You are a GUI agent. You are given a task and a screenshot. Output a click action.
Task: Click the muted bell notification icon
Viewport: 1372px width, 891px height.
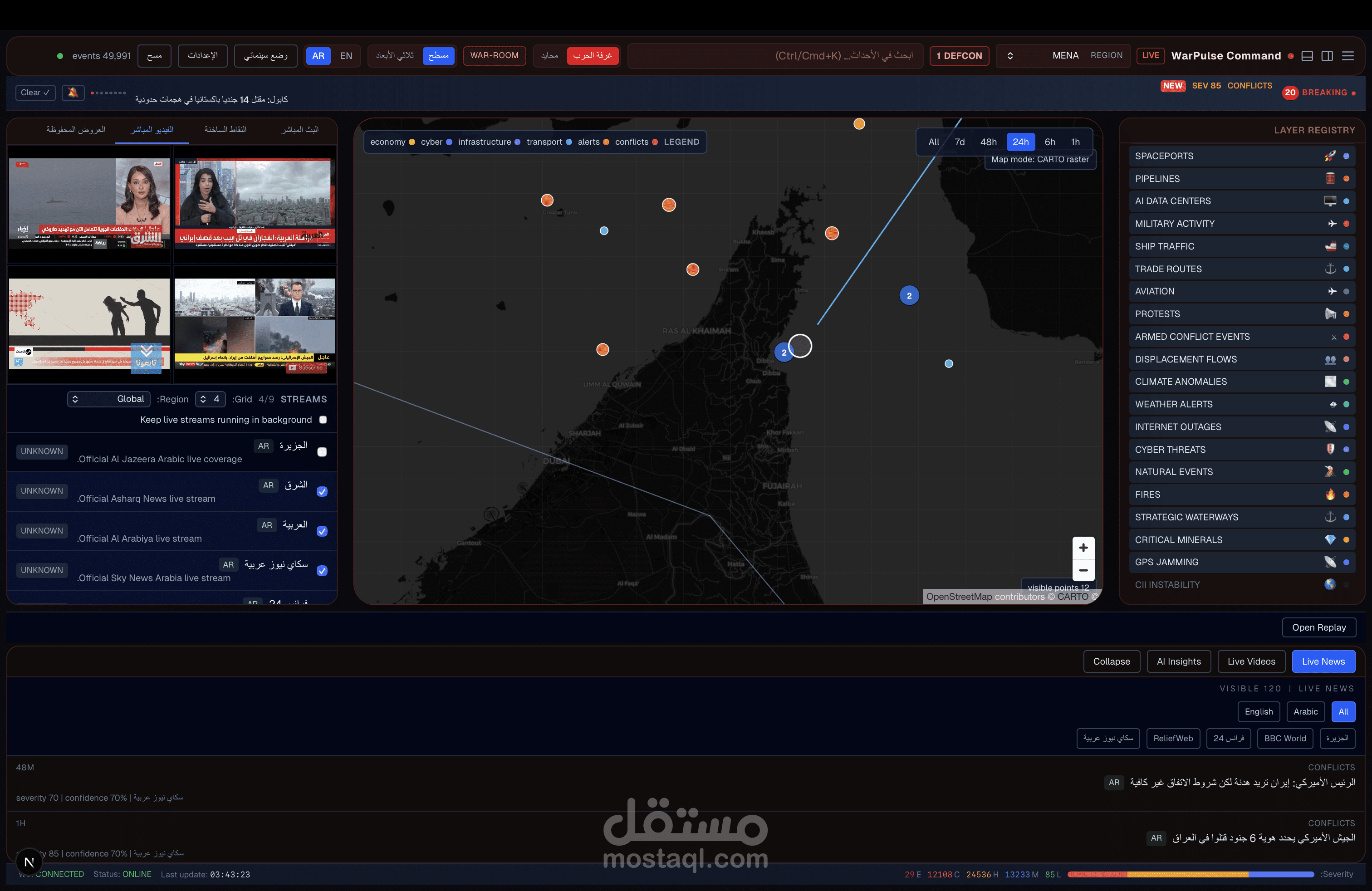coord(73,92)
